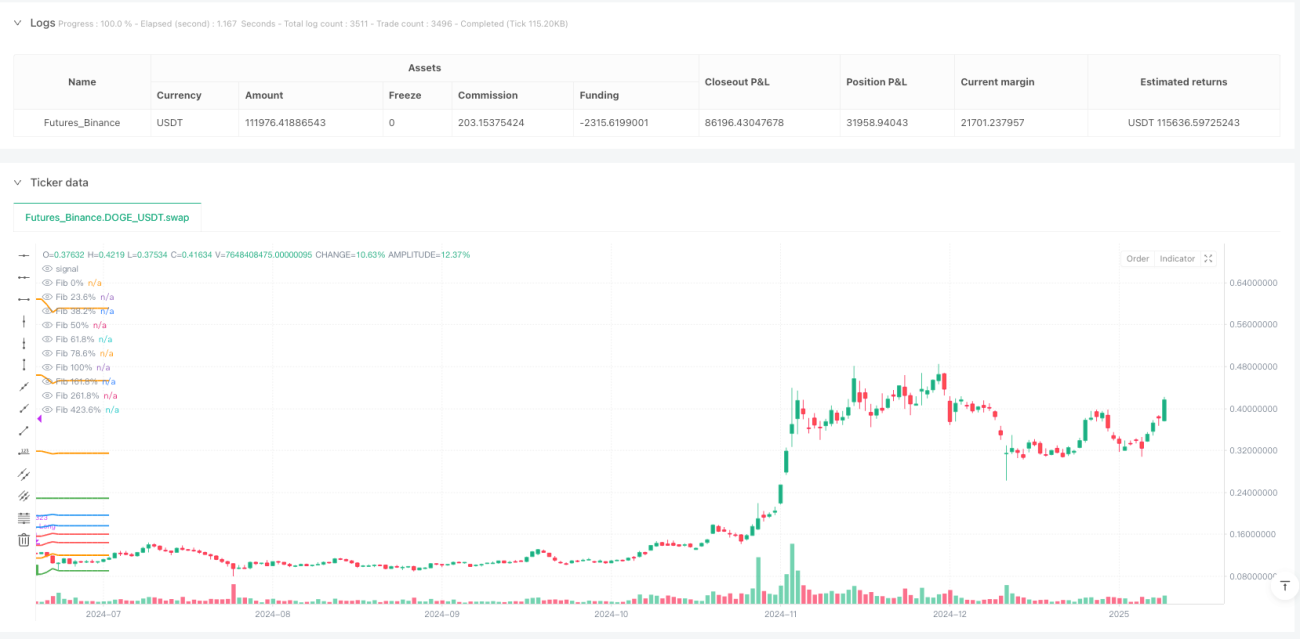Hide the Fib 50% indicator line
The width and height of the screenshot is (1300, 639).
point(47,325)
